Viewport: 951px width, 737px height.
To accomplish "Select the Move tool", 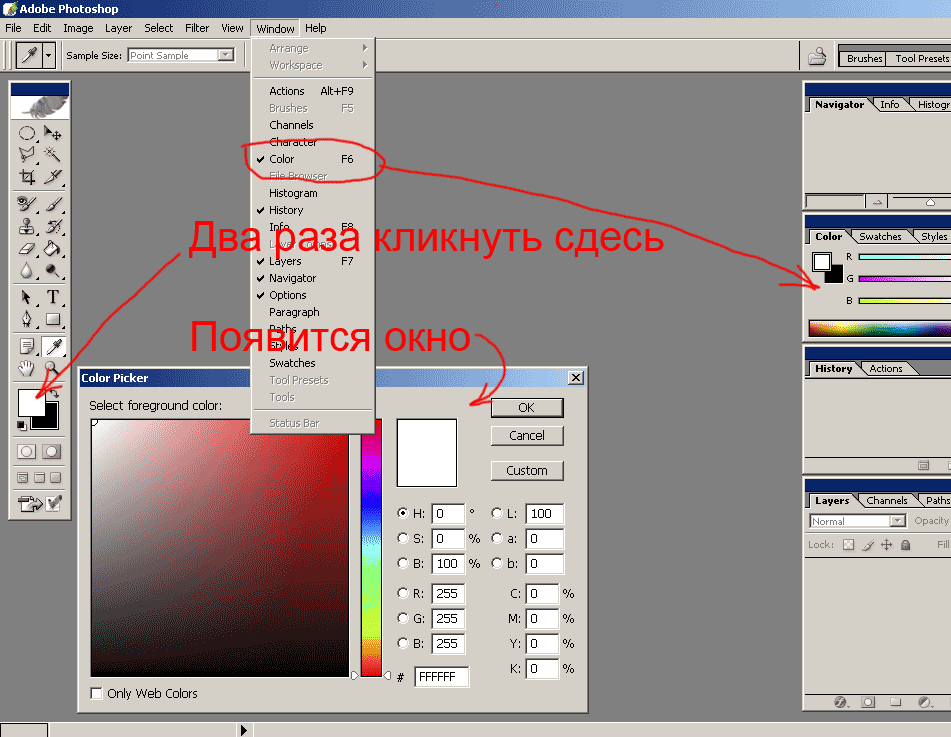I will click(x=53, y=133).
